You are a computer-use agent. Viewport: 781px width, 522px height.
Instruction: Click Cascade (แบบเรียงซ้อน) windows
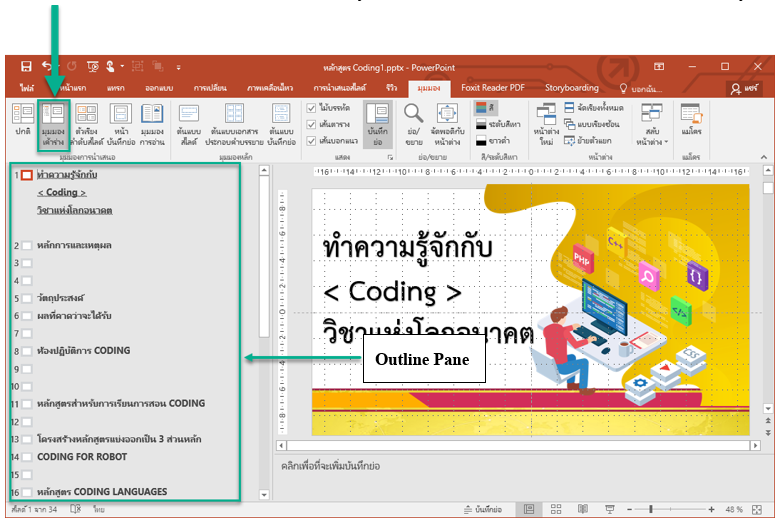[x=592, y=124]
